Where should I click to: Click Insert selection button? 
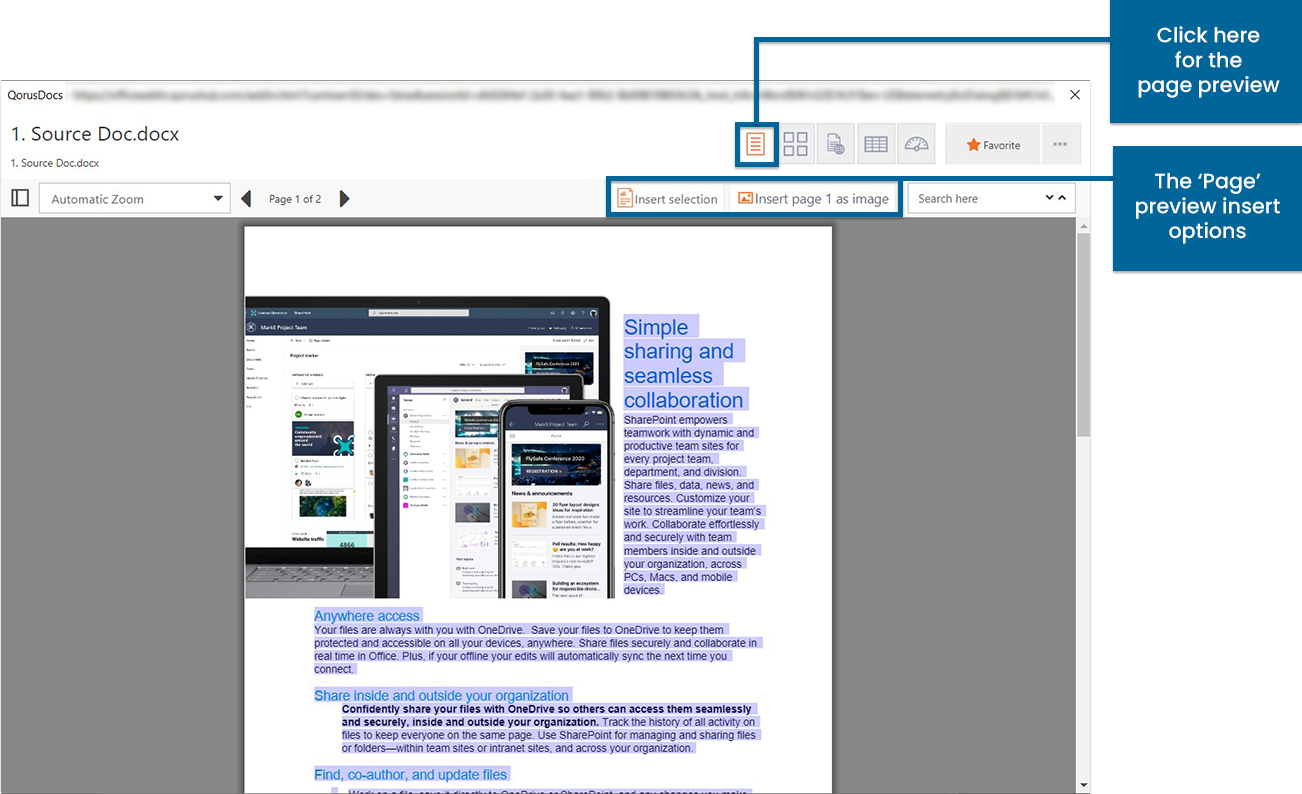tap(667, 199)
